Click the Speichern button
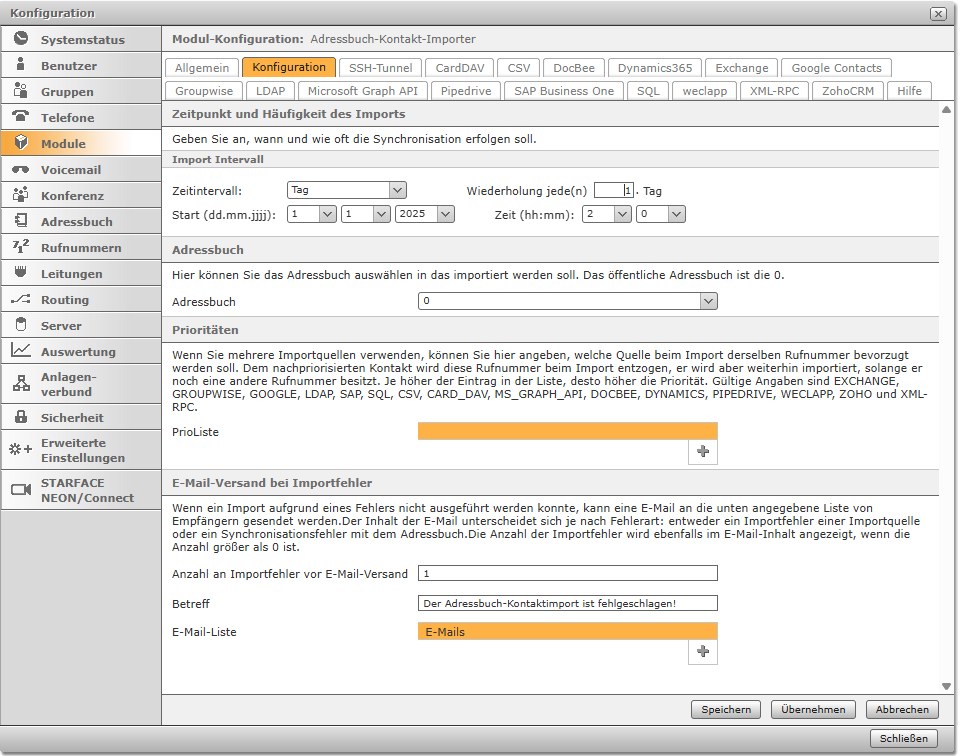Image resolution: width=960 pixels, height=756 pixels. (x=725, y=709)
